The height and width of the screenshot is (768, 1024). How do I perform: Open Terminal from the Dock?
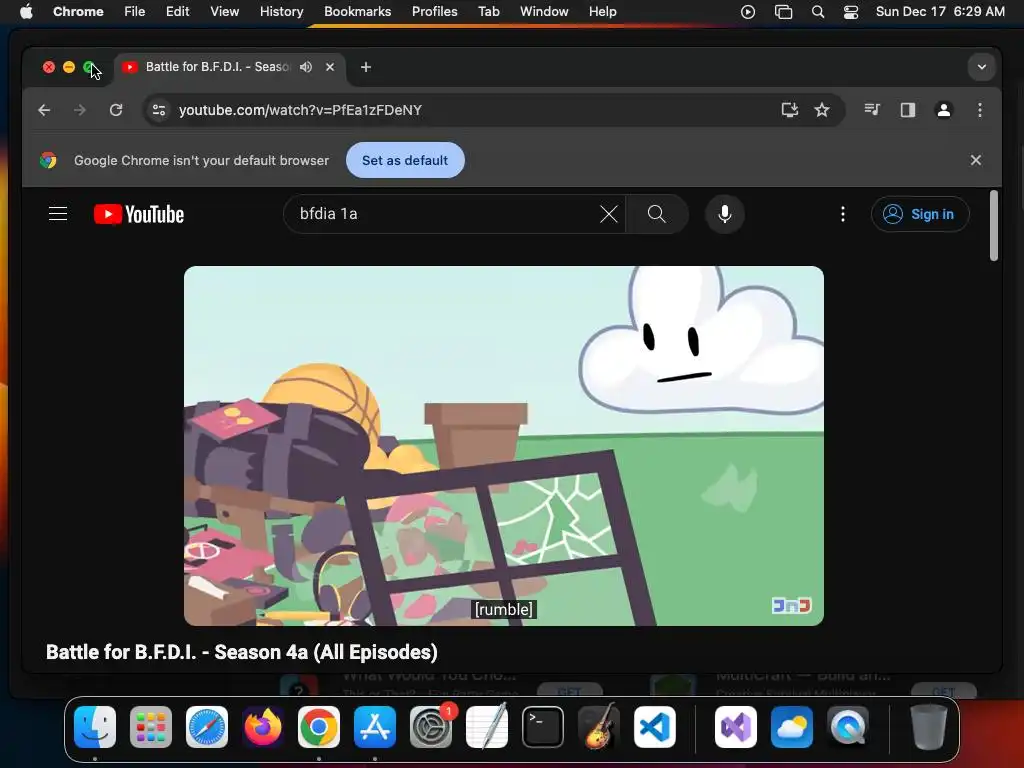point(543,727)
